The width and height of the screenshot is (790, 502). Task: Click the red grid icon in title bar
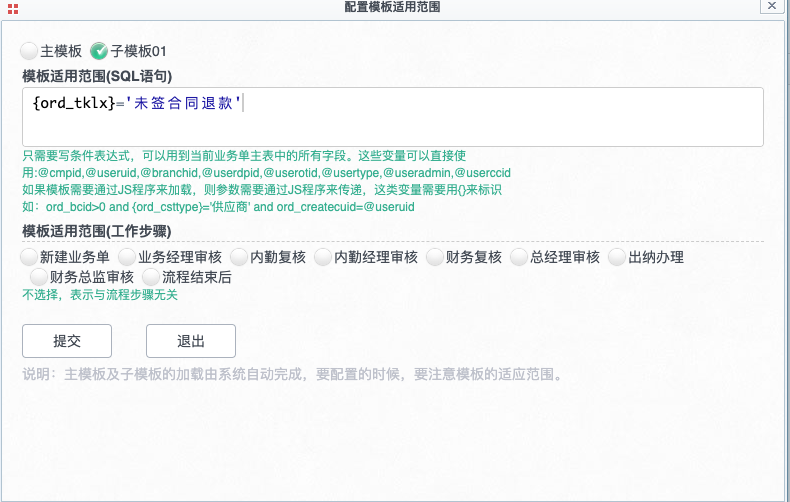[12, 7]
